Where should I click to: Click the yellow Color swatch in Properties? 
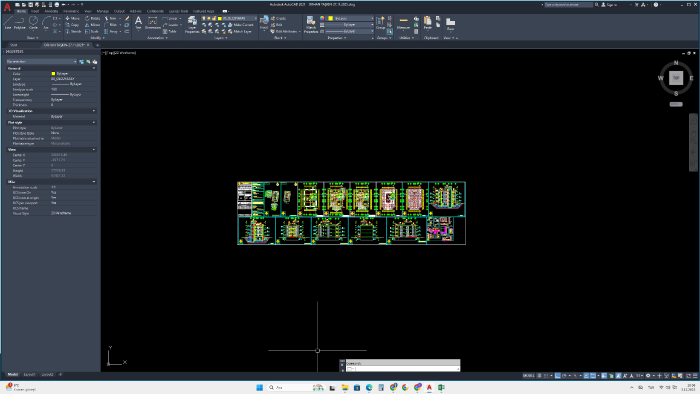[x=53, y=74]
